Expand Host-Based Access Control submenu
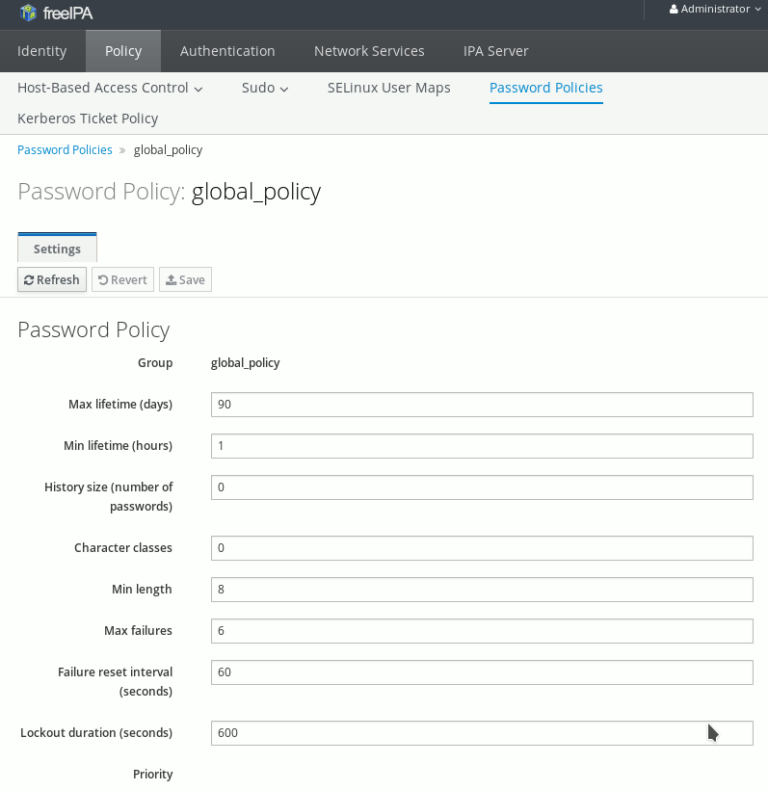 (x=110, y=88)
